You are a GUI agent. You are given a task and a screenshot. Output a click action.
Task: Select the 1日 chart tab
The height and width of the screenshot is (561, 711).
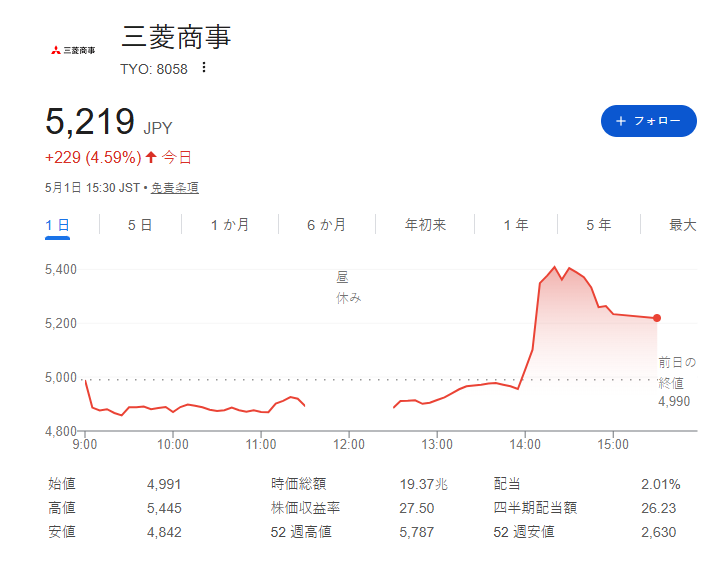coord(57,224)
